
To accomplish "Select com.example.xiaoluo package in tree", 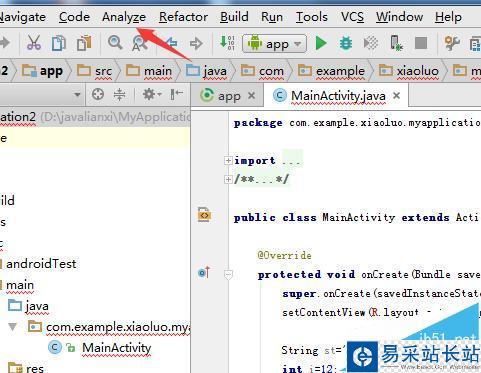I will pos(109,327).
